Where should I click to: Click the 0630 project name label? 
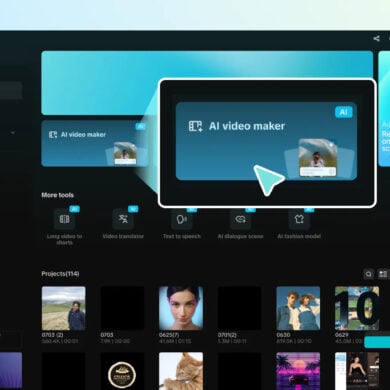[283, 335]
